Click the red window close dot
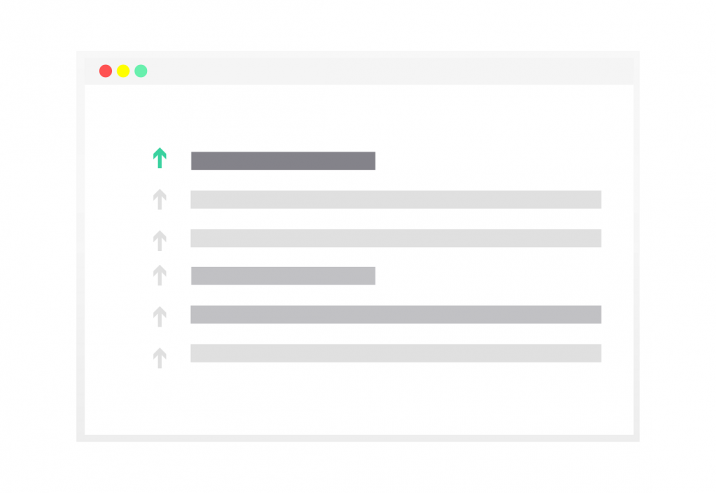Screen dimensions: 716x493 click(105, 71)
